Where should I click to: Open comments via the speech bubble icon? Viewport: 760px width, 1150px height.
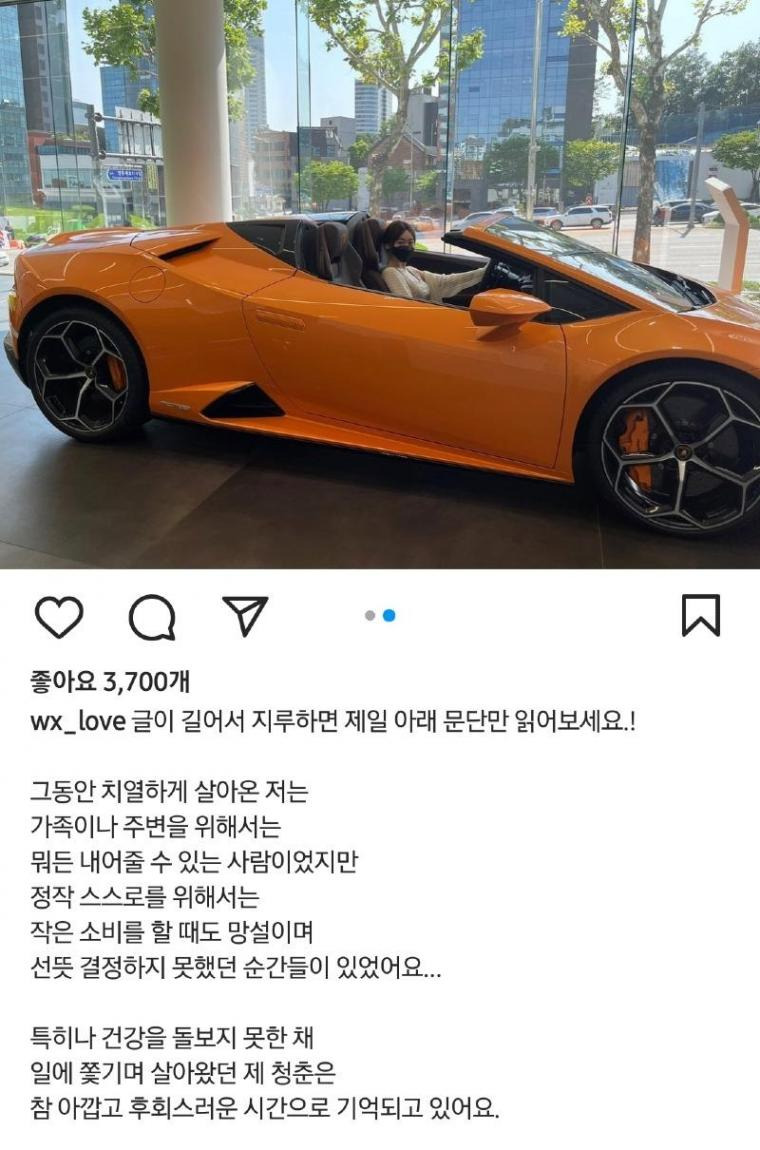[x=152, y=617]
